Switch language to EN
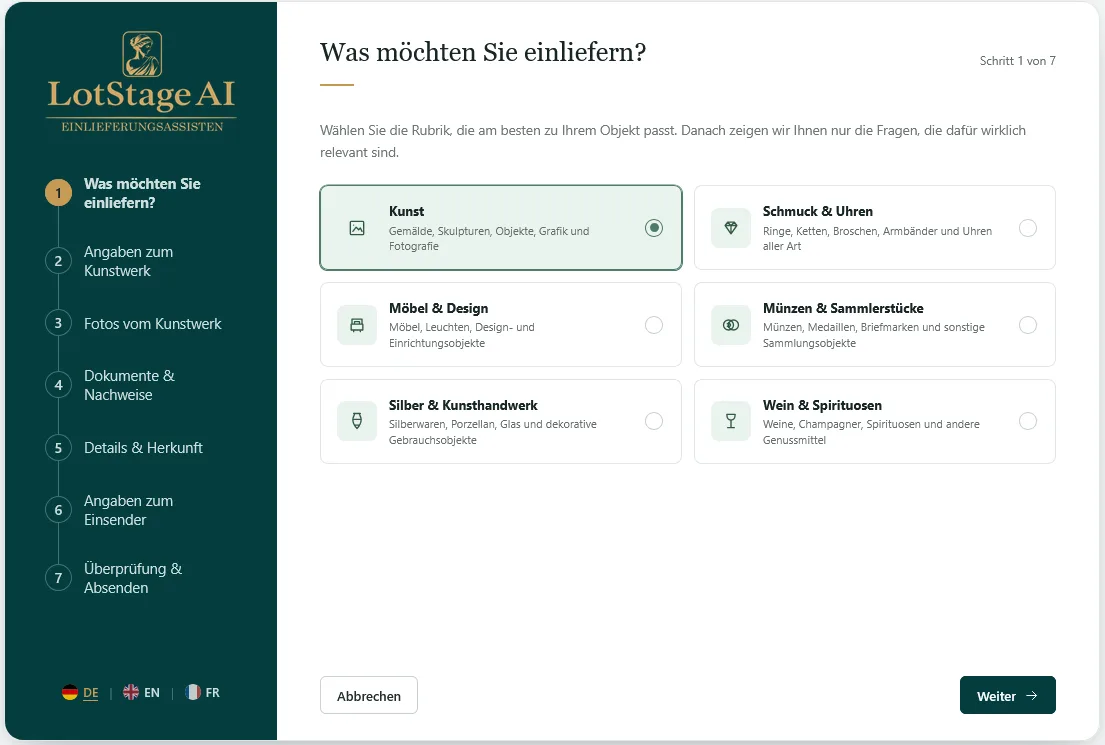The height and width of the screenshot is (745, 1105). (x=152, y=693)
